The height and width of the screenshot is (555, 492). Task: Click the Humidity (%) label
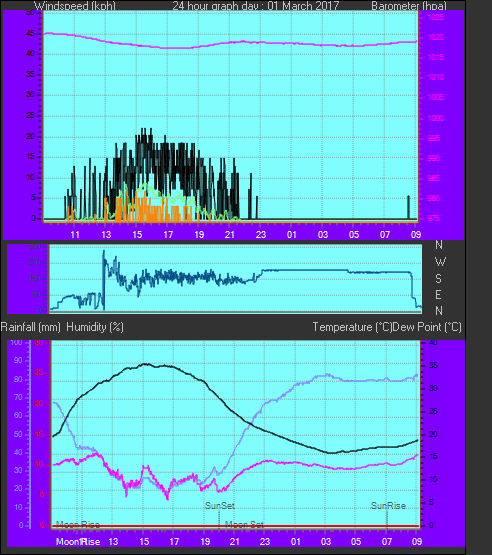(95, 327)
